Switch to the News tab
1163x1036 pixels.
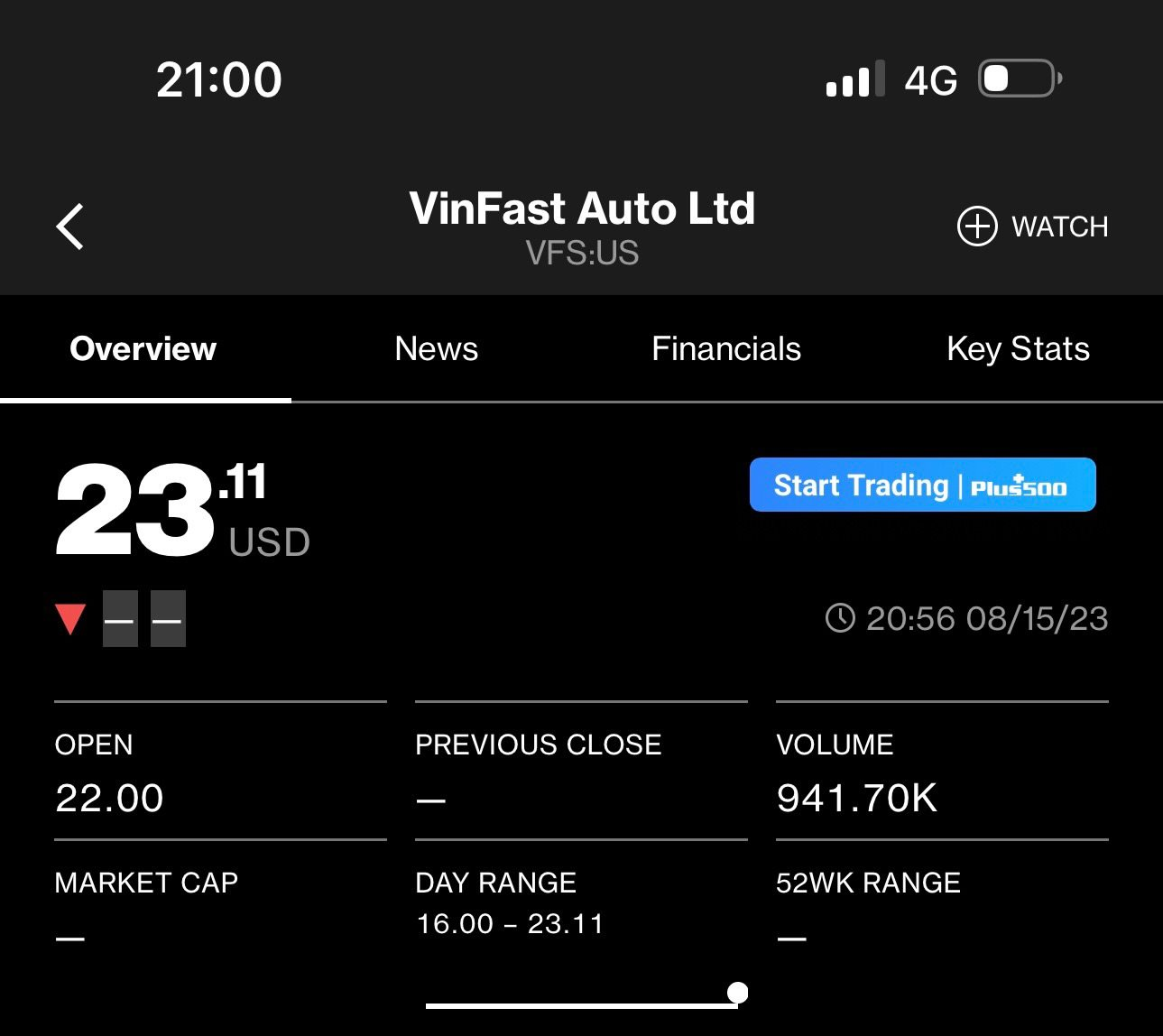pyautogui.click(x=437, y=348)
